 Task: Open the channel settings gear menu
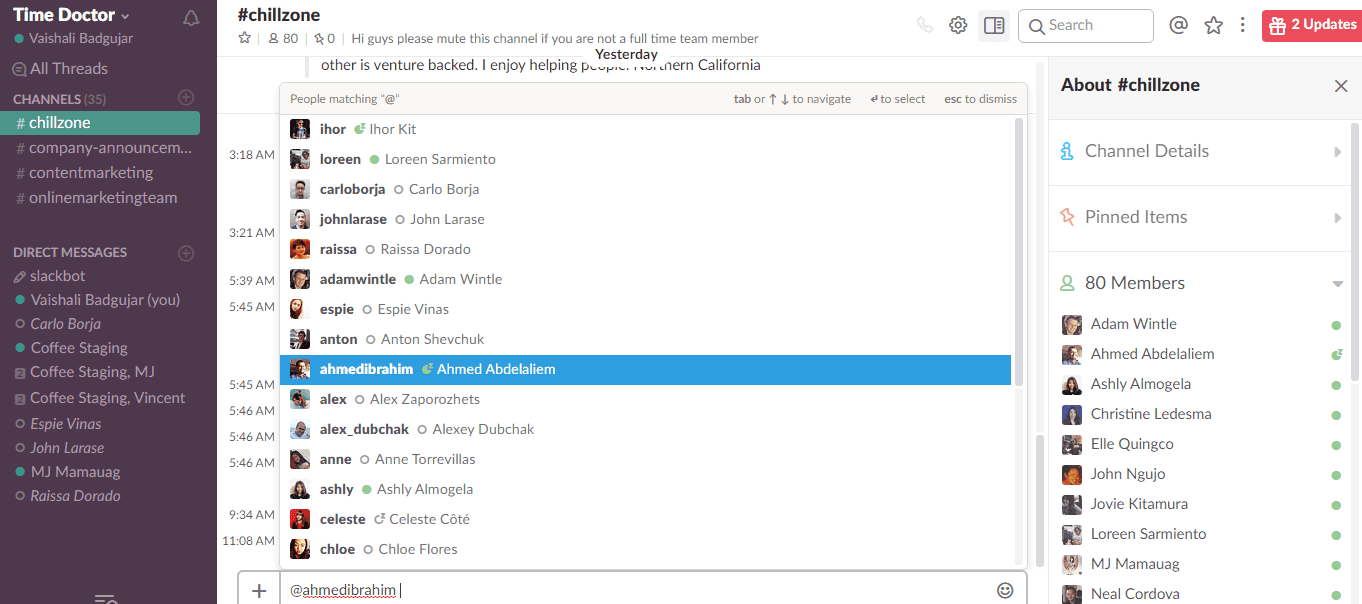(958, 25)
